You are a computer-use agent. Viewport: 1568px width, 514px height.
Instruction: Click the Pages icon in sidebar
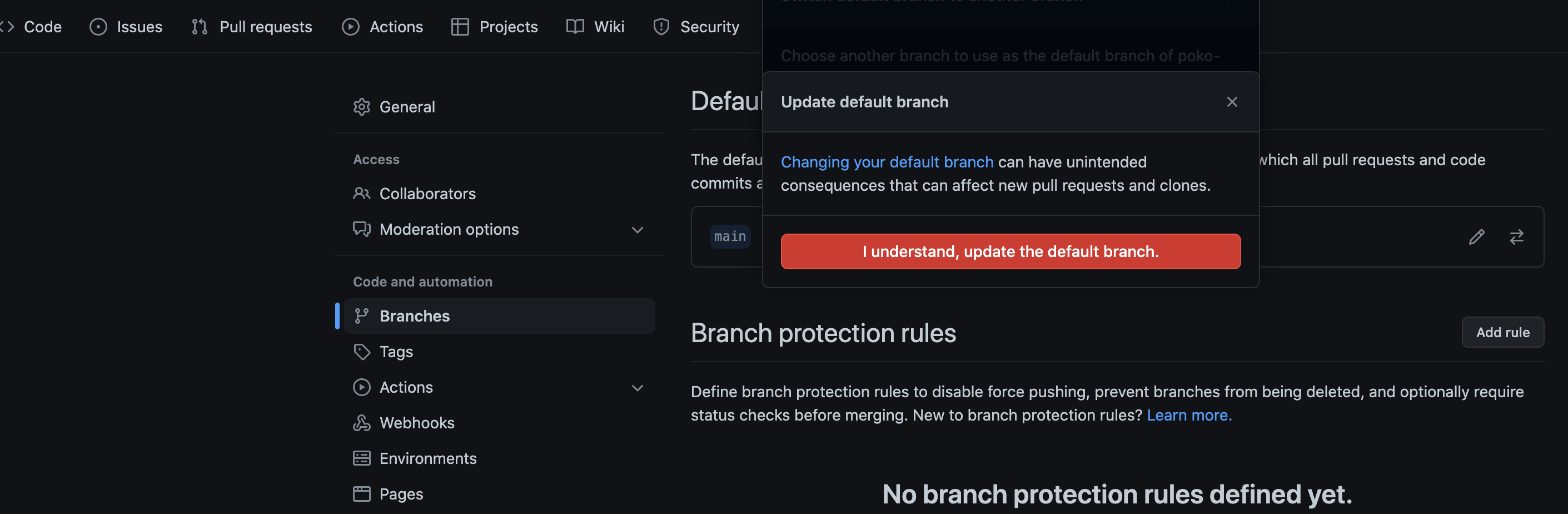pyautogui.click(x=361, y=494)
